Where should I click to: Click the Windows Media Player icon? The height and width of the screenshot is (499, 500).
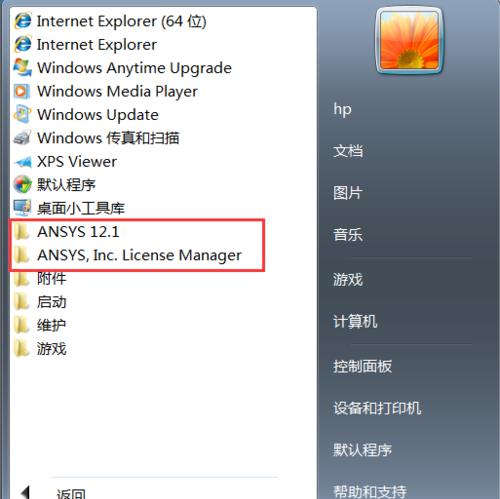pos(22,91)
